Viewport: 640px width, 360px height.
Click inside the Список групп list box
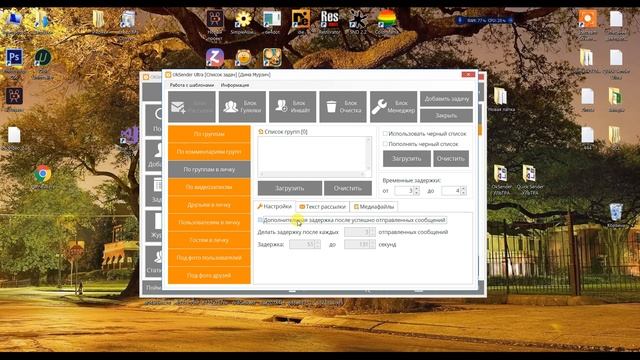pos(312,154)
